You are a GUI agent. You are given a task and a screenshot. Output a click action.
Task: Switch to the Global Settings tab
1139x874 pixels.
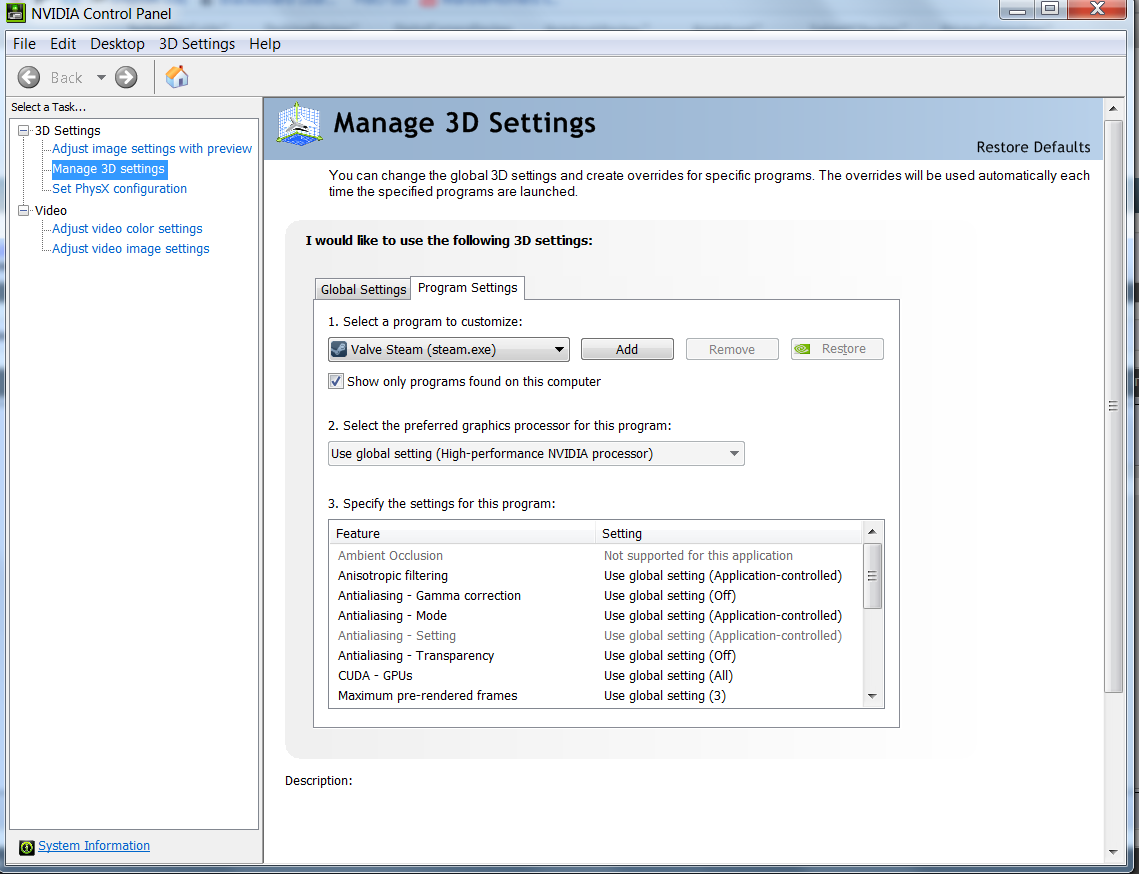(x=363, y=289)
